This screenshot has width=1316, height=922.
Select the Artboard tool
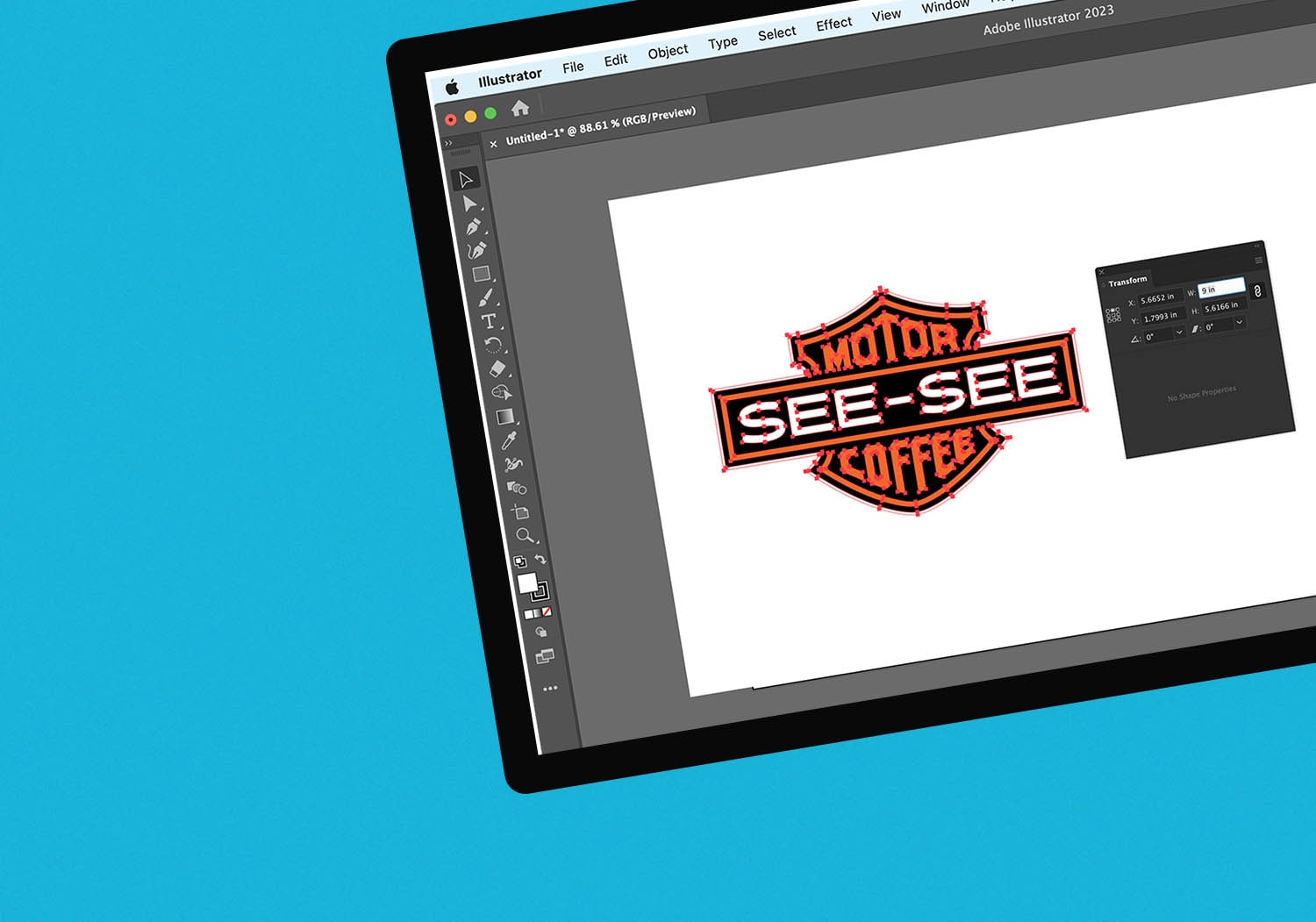click(520, 511)
